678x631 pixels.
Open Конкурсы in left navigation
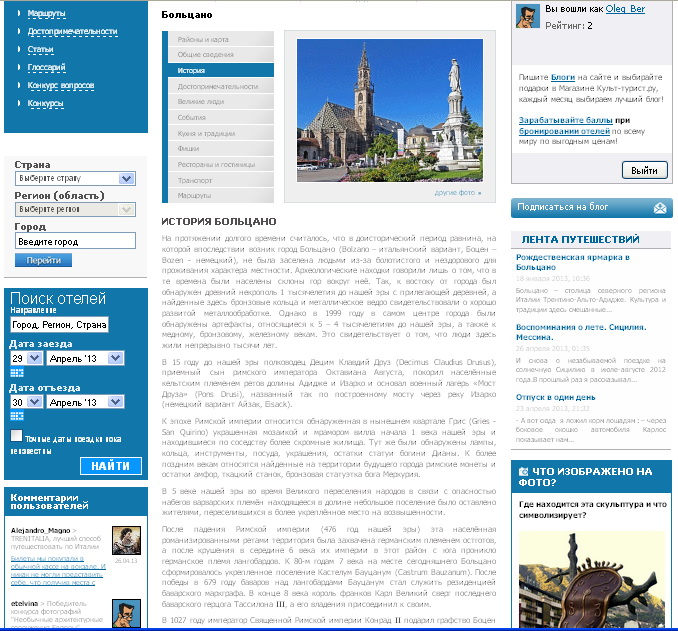coord(45,103)
